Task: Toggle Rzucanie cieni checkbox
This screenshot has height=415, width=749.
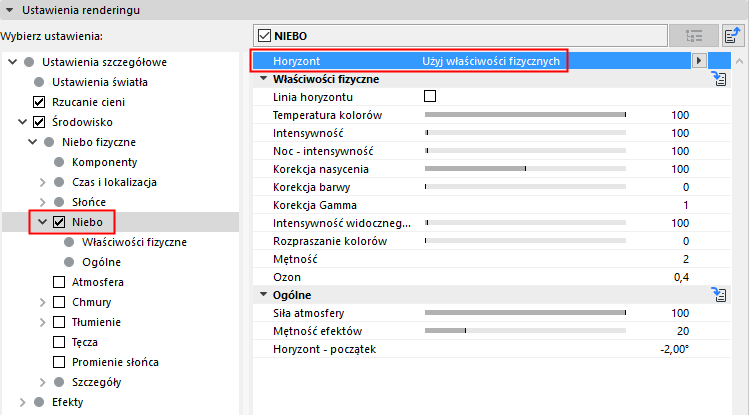Action: point(39,102)
